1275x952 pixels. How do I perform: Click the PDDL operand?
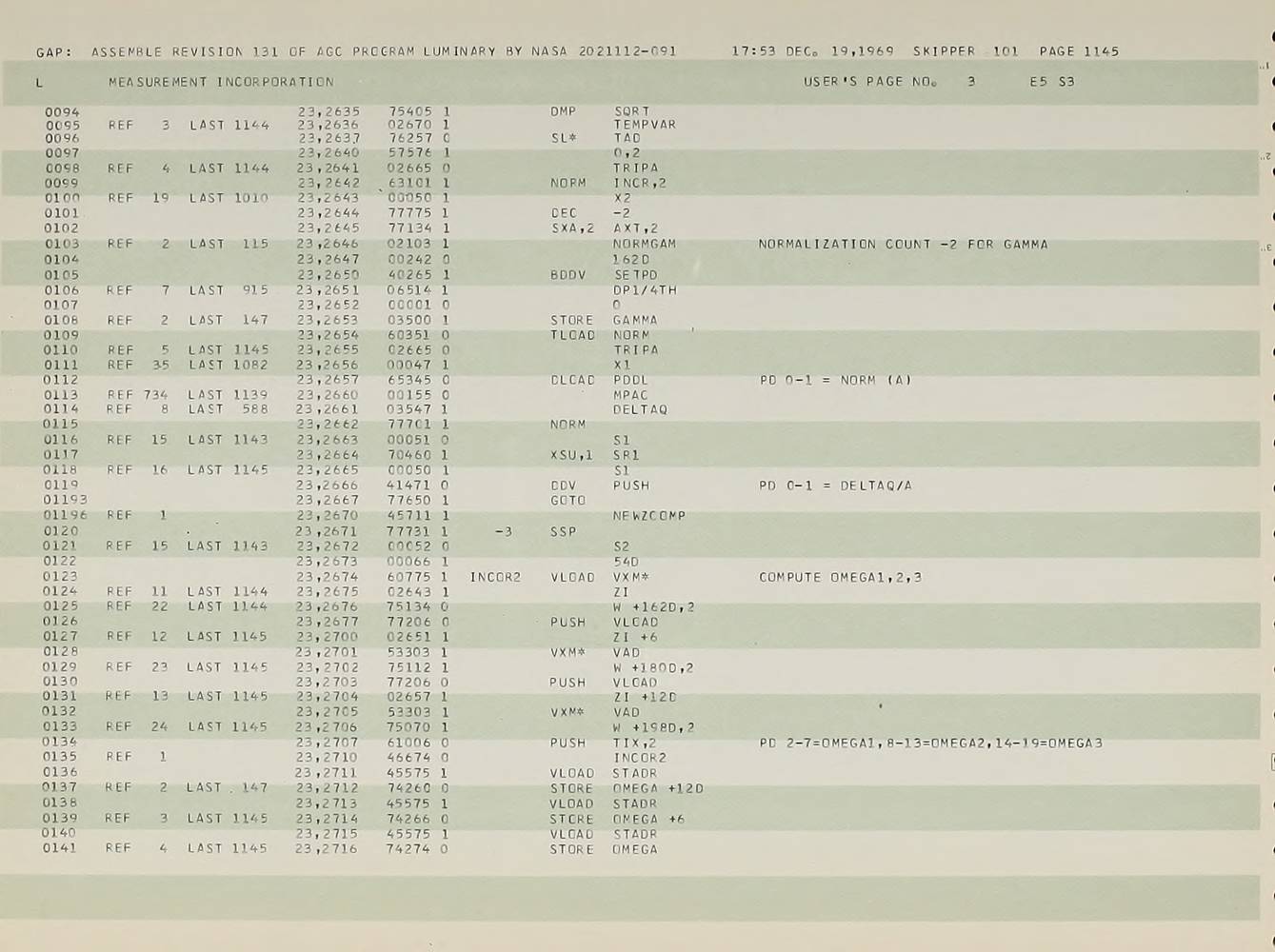(630, 381)
